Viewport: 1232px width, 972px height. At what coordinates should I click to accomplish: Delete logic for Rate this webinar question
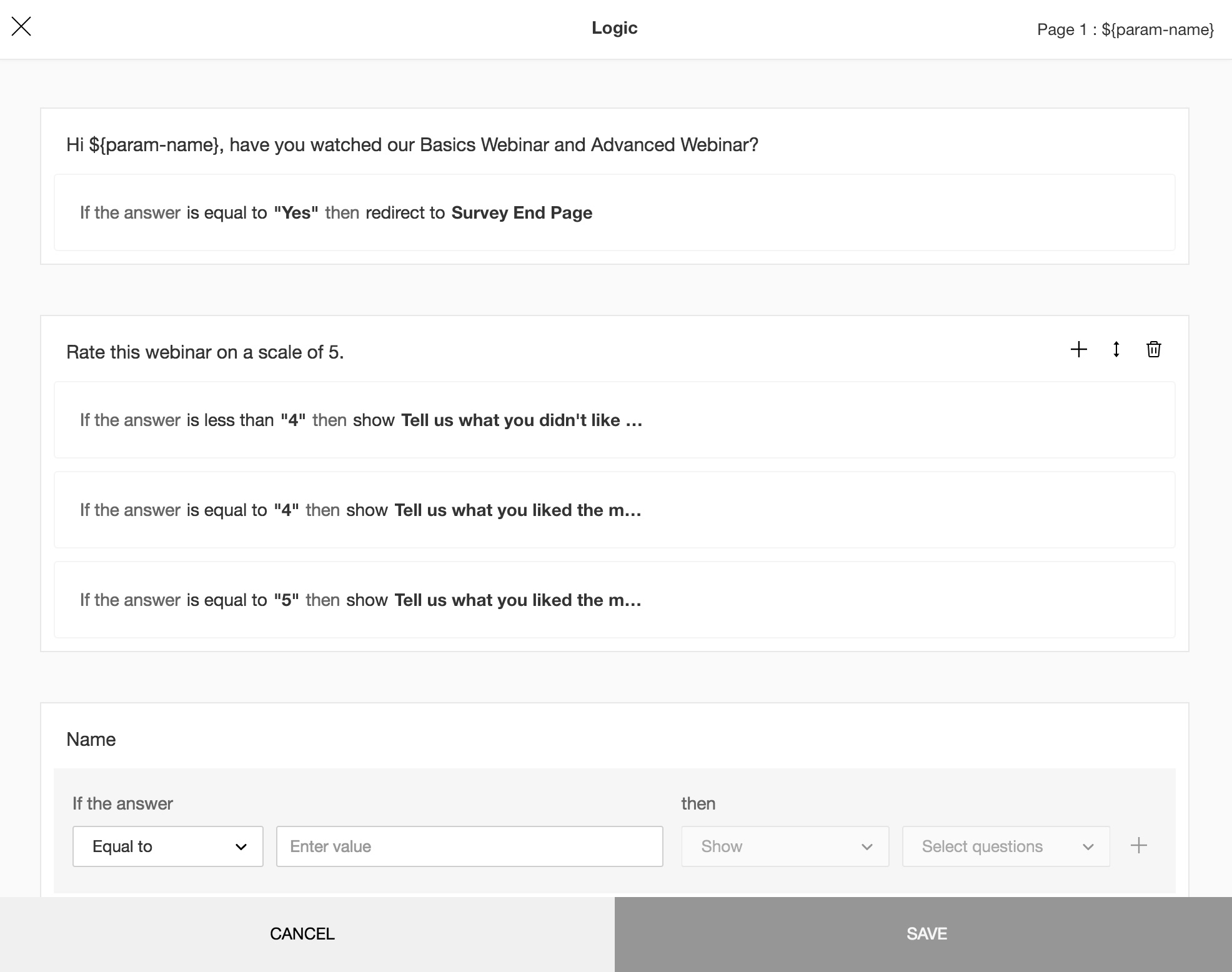point(1154,349)
